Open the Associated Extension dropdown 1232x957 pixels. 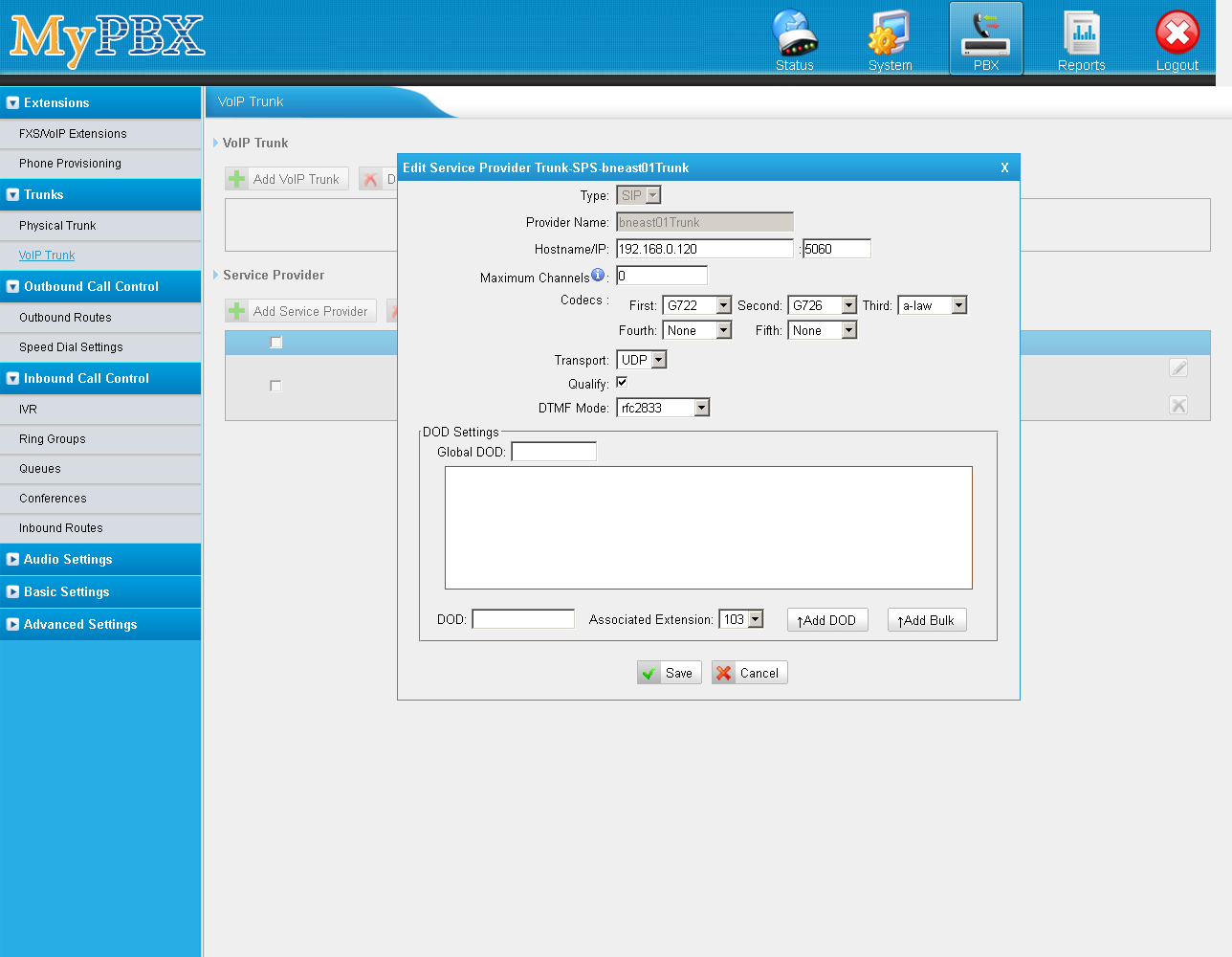point(741,619)
